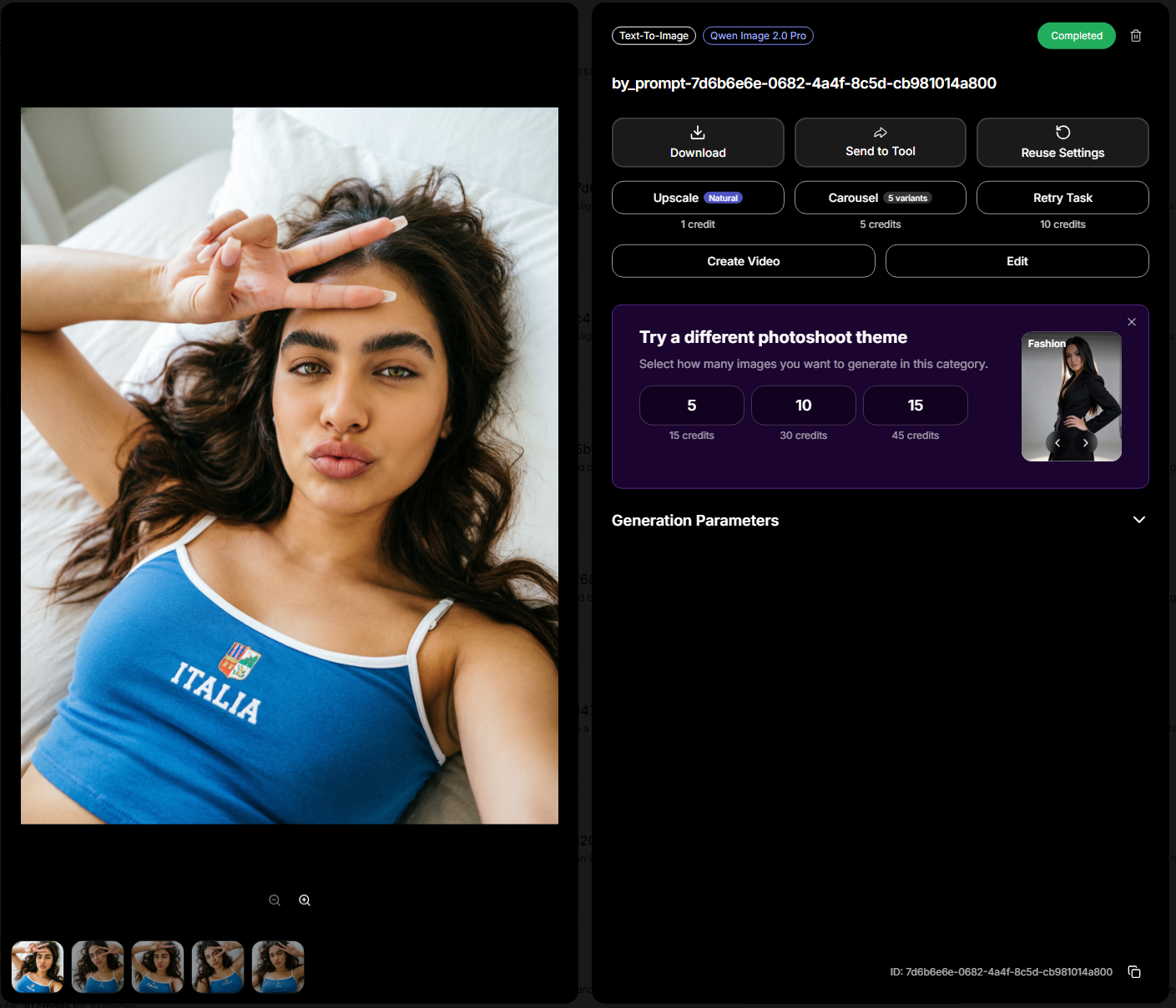Screen dimensions: 1176x1008
Task: Close the photoshoot theme promo panel
Action: pos(1132,322)
